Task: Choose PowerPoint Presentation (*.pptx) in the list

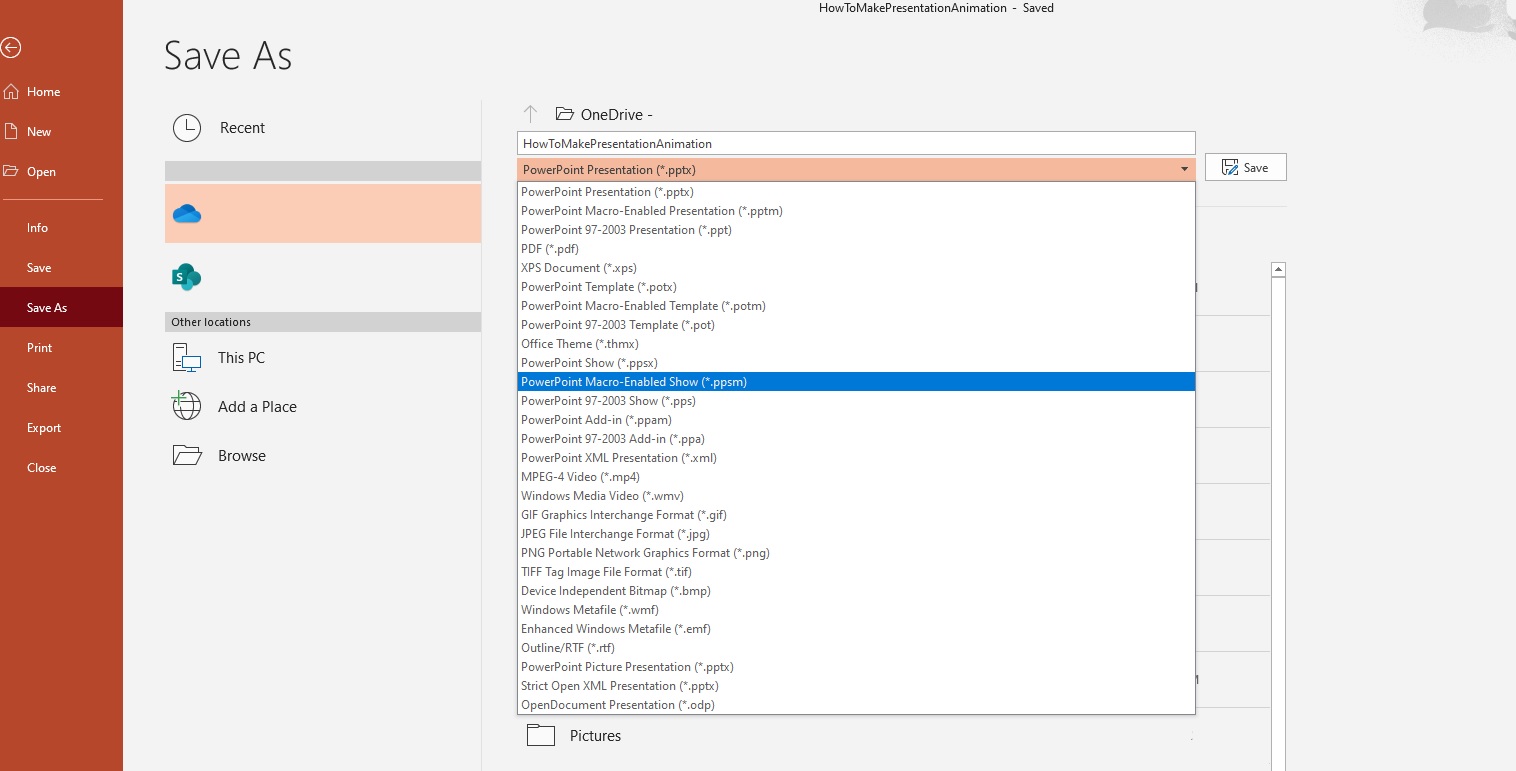Action: coord(856,192)
